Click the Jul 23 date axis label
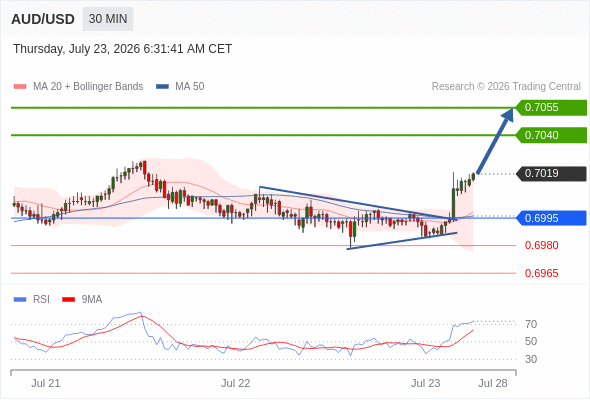 (x=426, y=383)
